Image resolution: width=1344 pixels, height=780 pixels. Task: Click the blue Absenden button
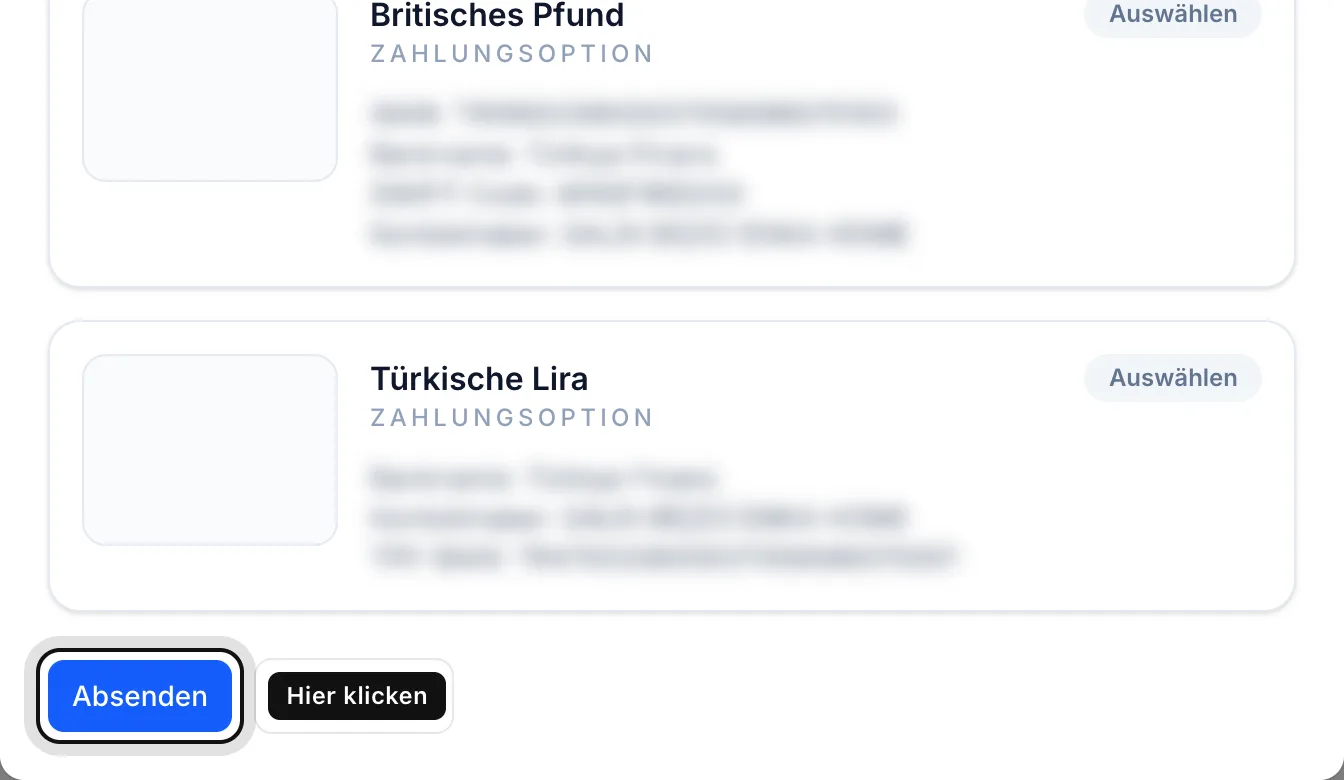140,696
